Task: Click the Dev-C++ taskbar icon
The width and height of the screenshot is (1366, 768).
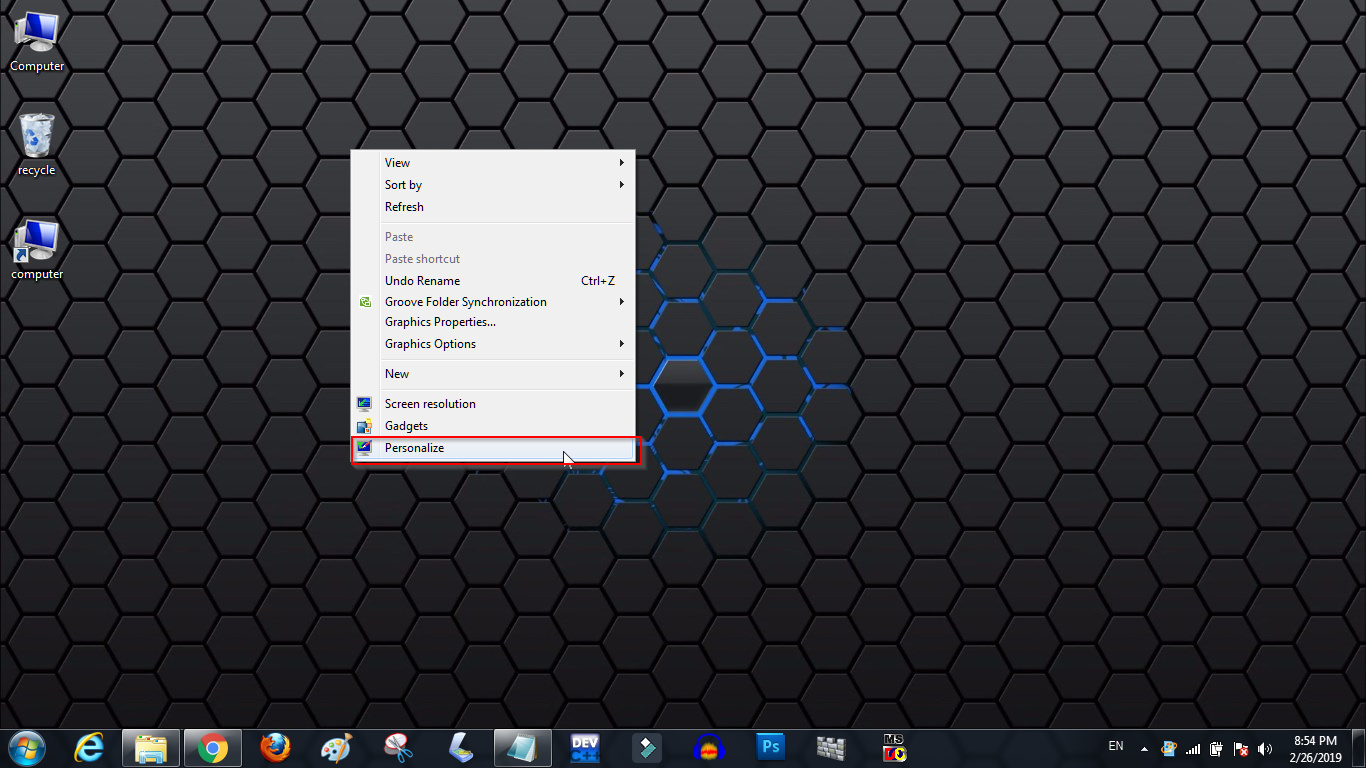Action: [584, 748]
